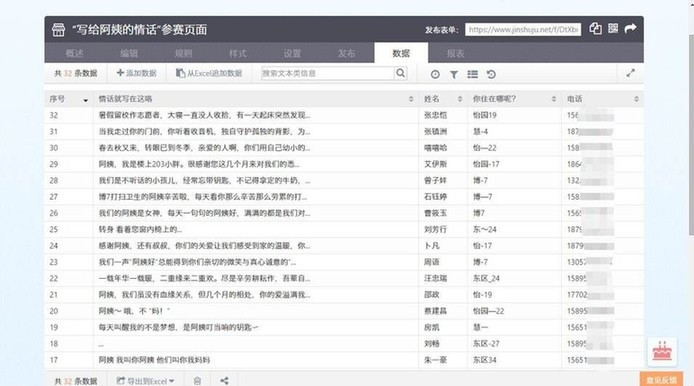Image resolution: width=694 pixels, height=386 pixels.
Task: Switch to the 概述 tab
Action: coord(74,53)
